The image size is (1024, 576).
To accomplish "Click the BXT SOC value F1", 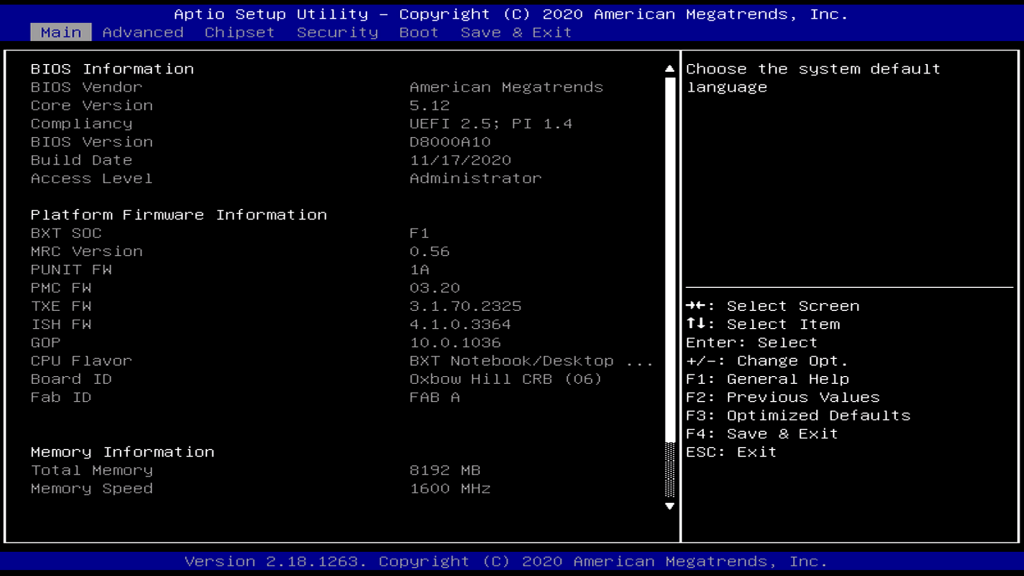I will pyautogui.click(x=419, y=233).
